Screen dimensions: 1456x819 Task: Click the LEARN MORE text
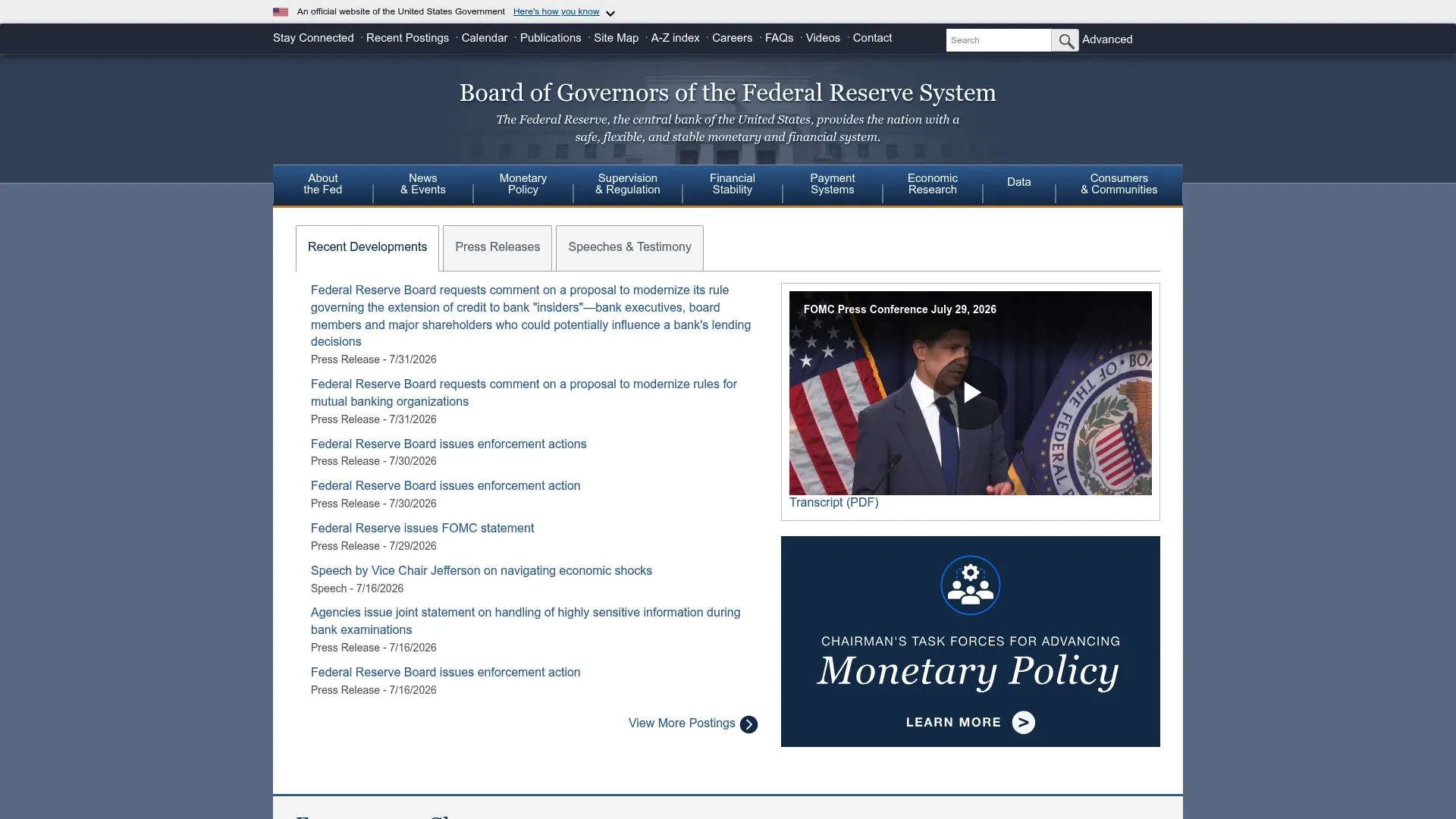pos(953,723)
